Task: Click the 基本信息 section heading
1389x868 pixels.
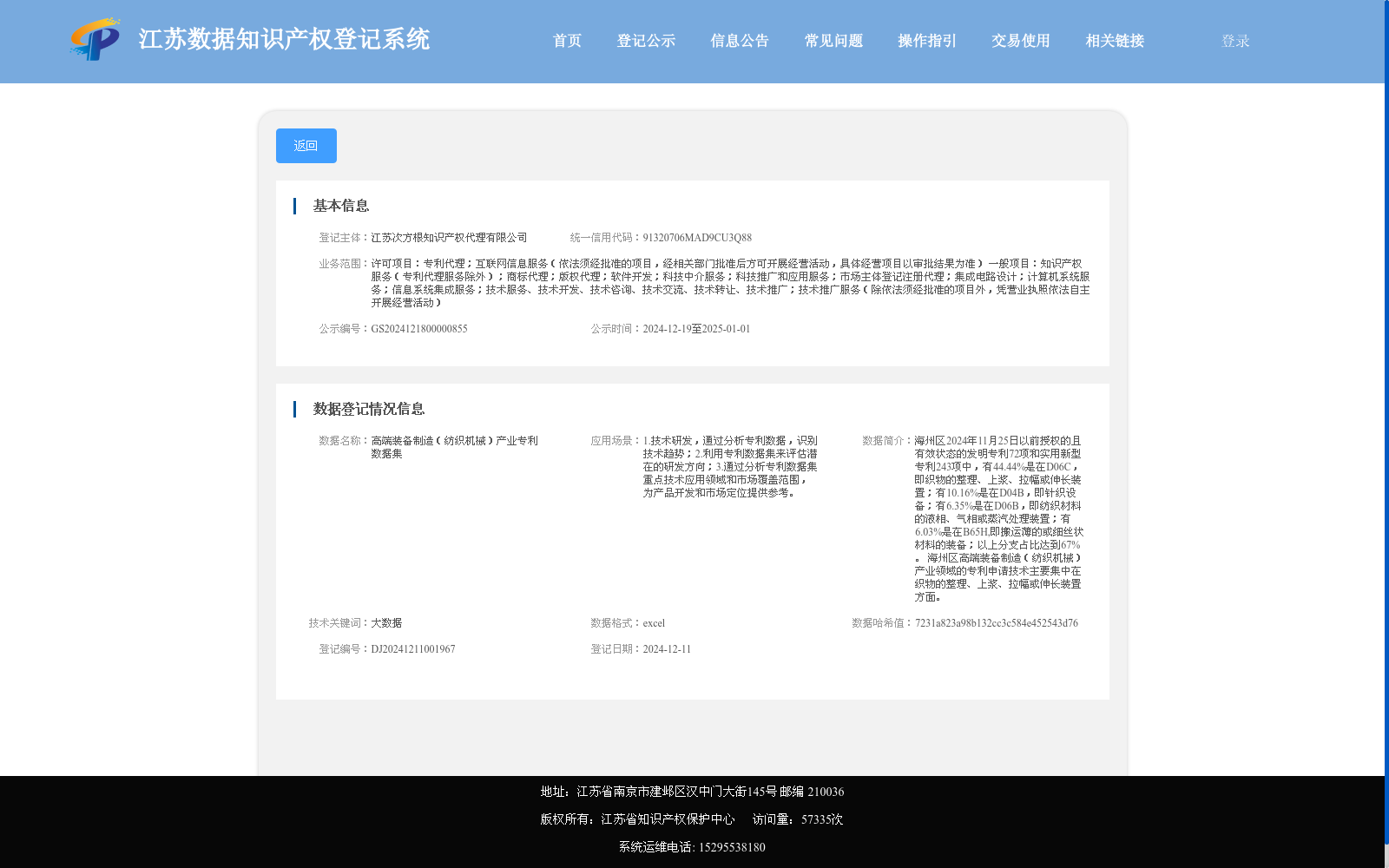Action: pos(341,206)
